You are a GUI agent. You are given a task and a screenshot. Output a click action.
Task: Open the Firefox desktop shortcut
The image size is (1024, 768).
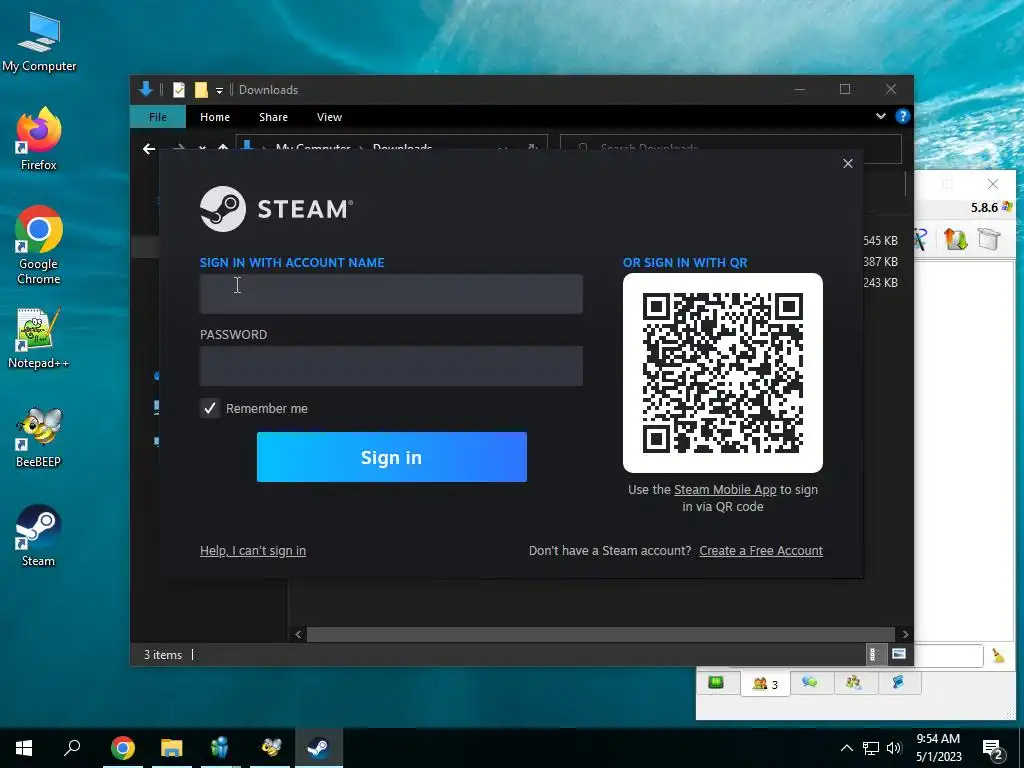click(x=38, y=138)
